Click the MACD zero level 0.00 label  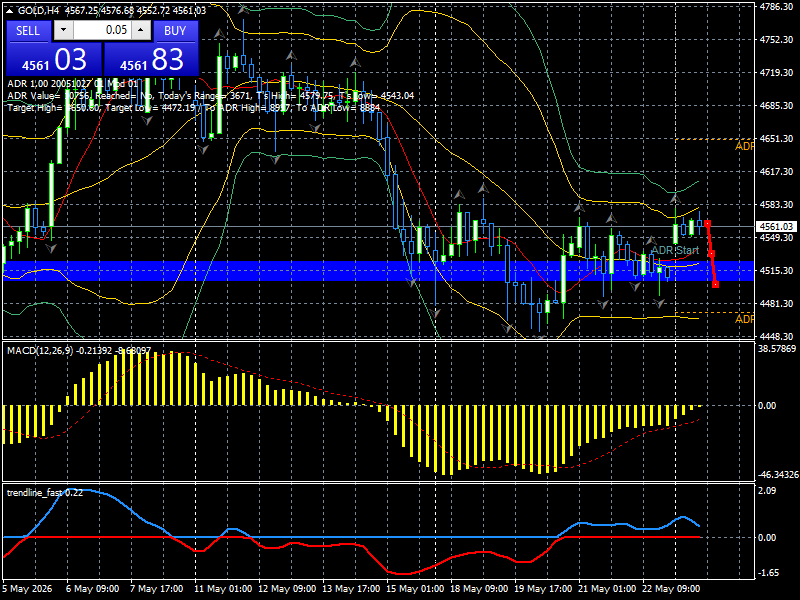point(767,406)
